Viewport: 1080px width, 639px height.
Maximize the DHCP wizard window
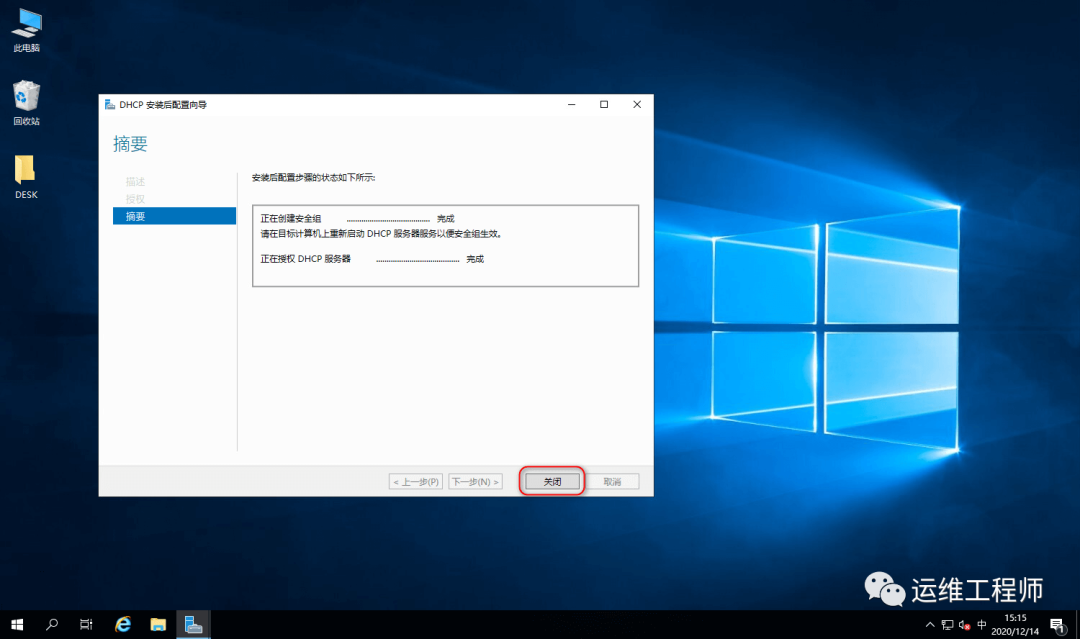604,105
